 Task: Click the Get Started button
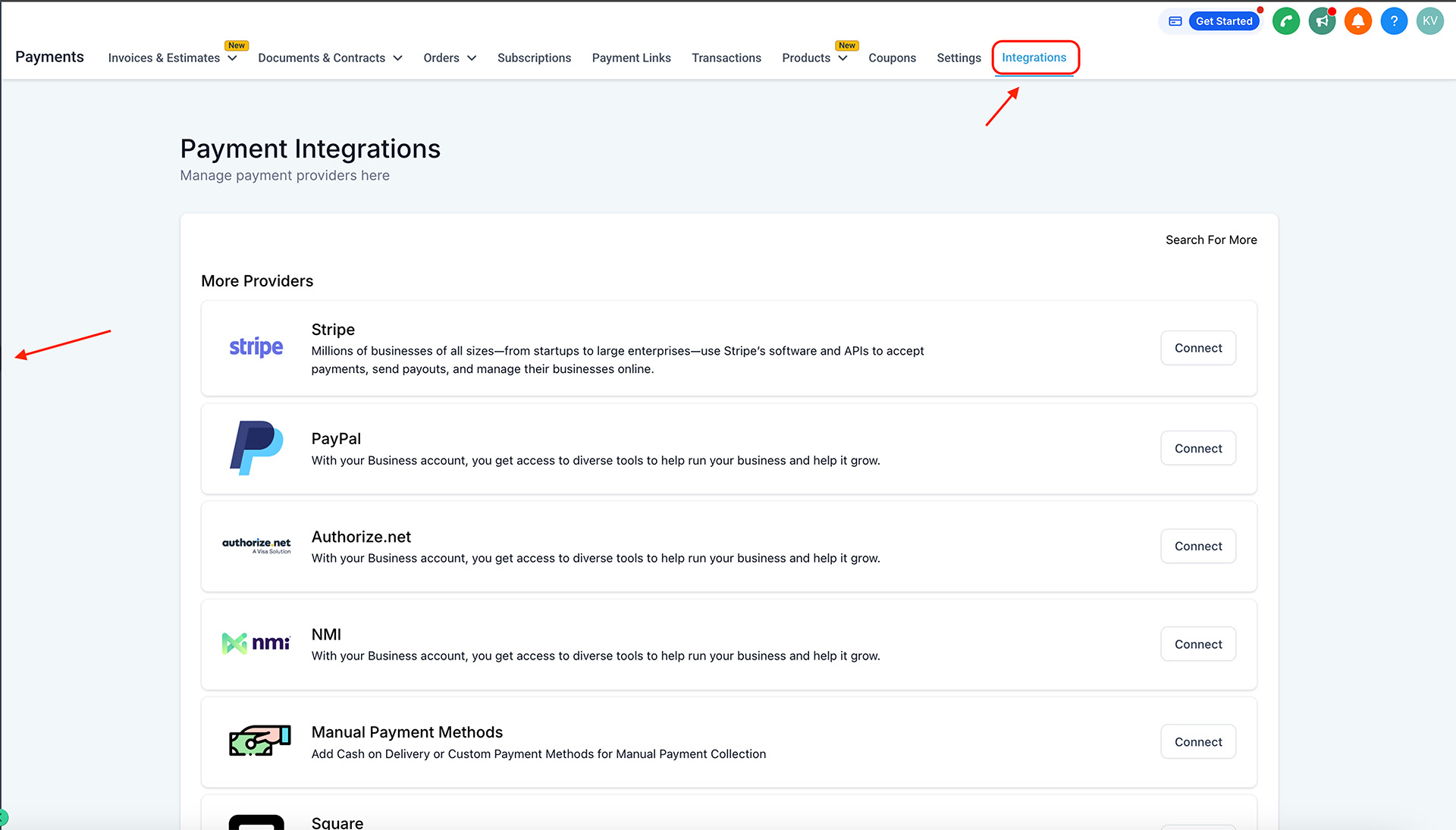(x=1224, y=21)
